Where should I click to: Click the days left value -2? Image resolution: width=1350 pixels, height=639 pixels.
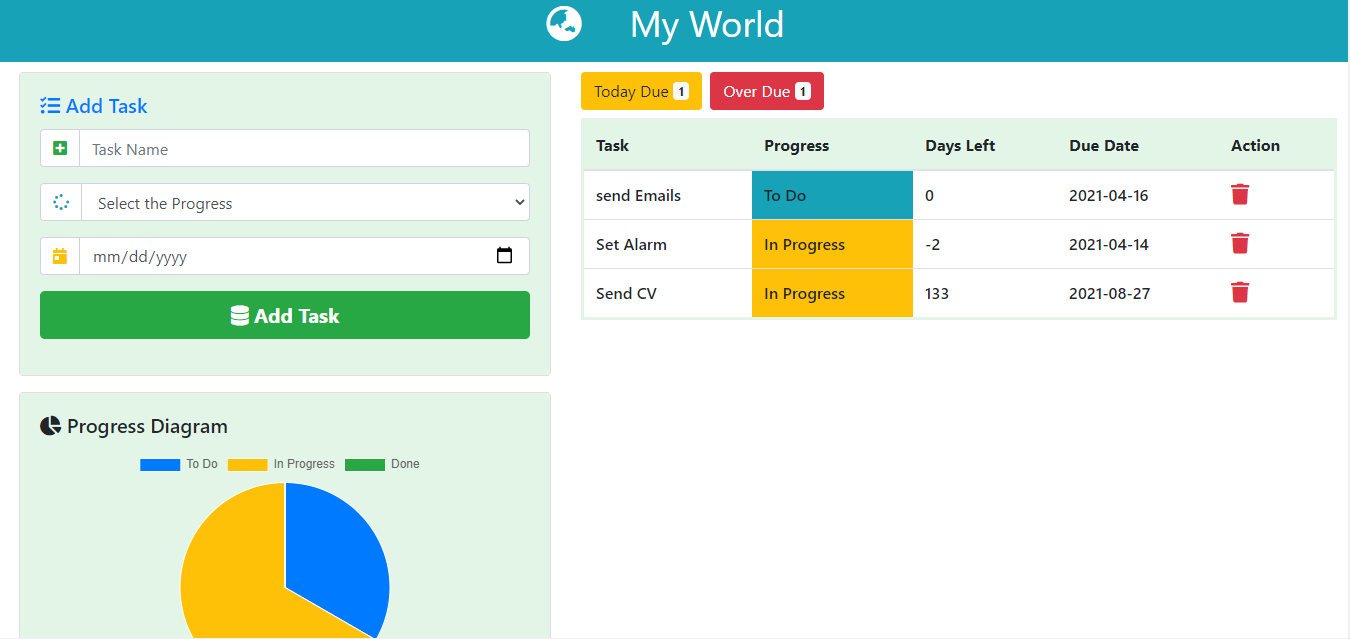(933, 244)
